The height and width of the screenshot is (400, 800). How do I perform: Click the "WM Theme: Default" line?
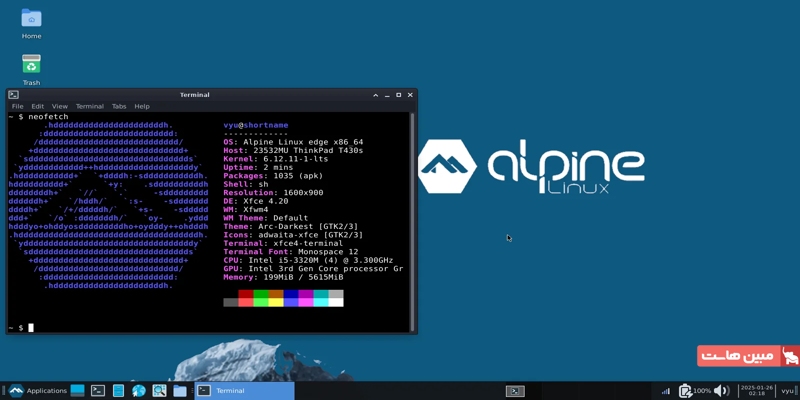point(266,218)
